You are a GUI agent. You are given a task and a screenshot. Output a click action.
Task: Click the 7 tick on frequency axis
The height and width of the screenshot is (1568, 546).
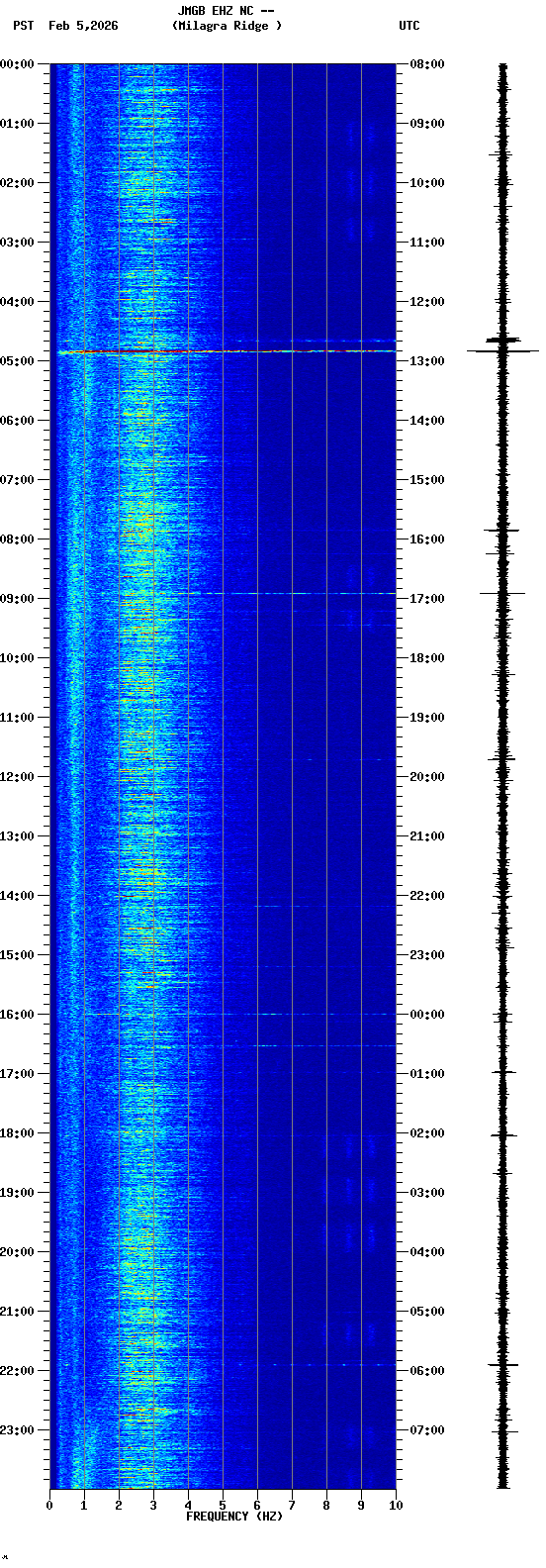point(292,1506)
